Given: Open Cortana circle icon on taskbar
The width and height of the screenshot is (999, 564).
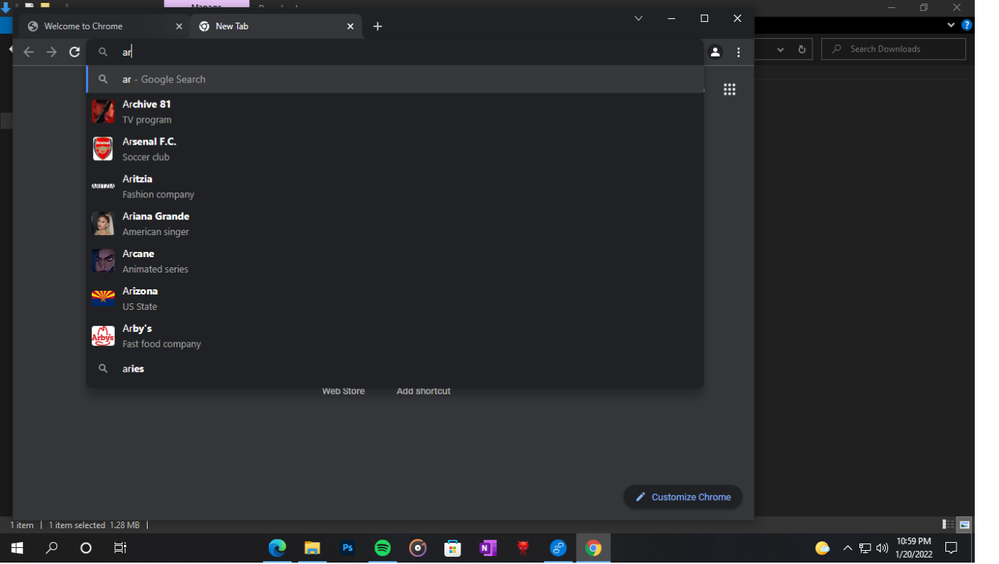Looking at the screenshot, I should (85, 548).
